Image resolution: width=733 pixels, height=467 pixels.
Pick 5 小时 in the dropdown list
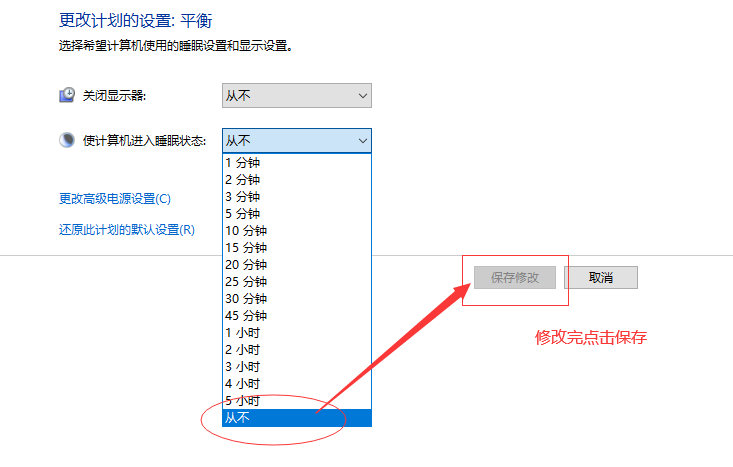click(x=297, y=401)
